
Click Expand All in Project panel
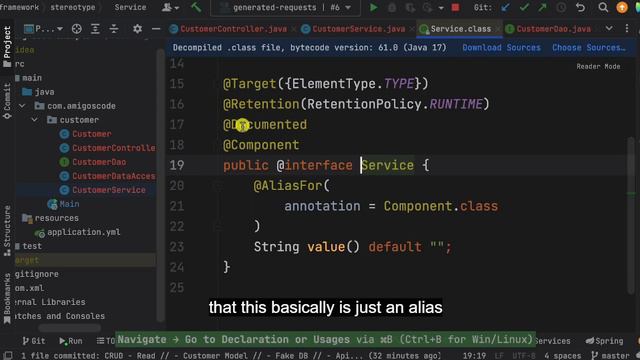pos(95,29)
